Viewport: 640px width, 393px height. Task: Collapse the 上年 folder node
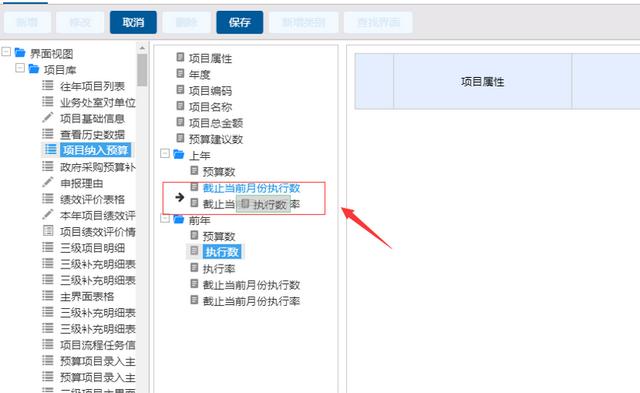(x=165, y=153)
